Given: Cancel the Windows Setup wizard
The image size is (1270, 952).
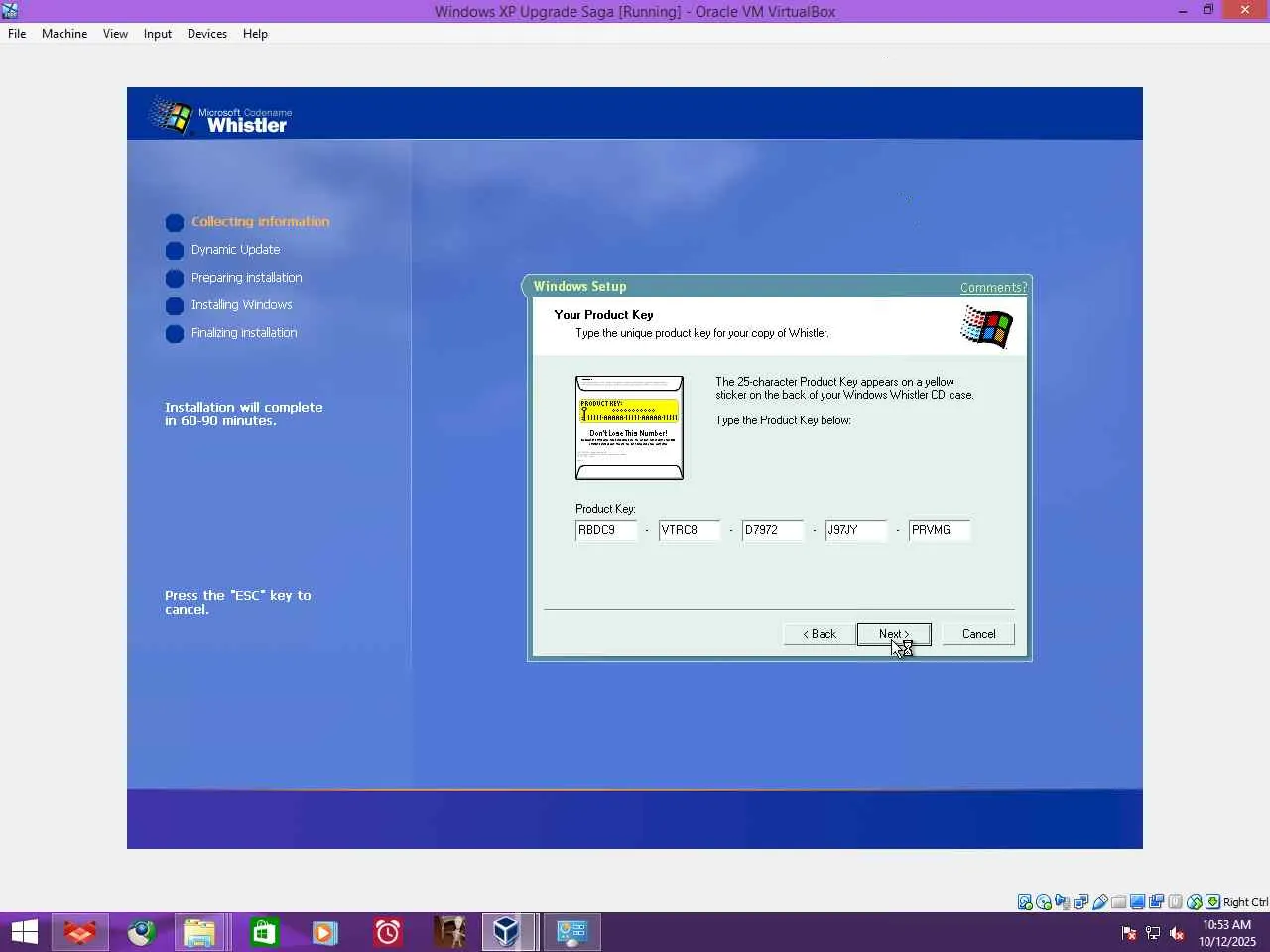Looking at the screenshot, I should click(x=978, y=634).
